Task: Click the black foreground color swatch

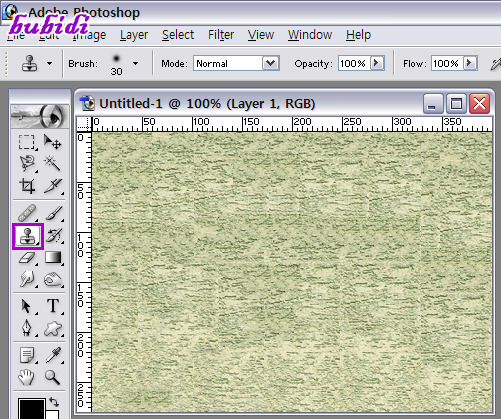Action: [31, 409]
